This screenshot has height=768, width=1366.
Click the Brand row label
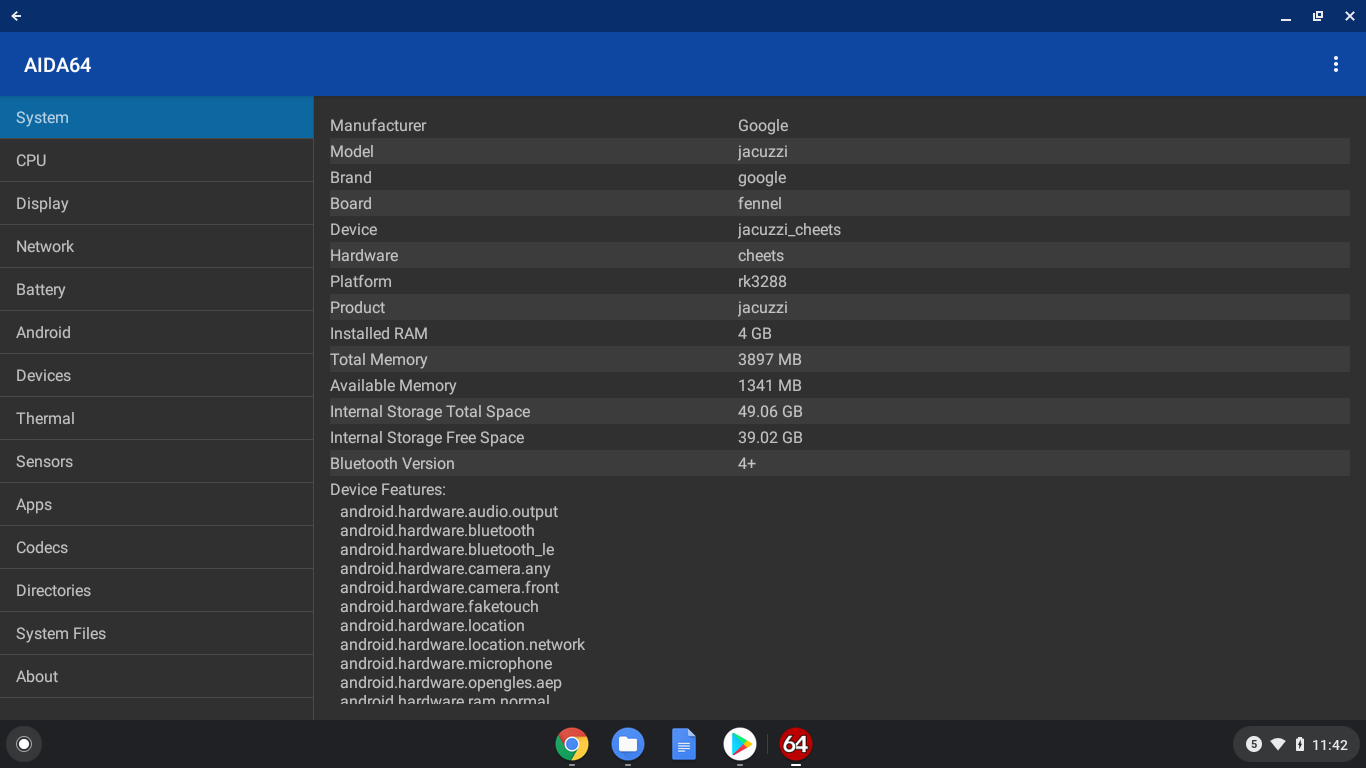click(x=351, y=177)
